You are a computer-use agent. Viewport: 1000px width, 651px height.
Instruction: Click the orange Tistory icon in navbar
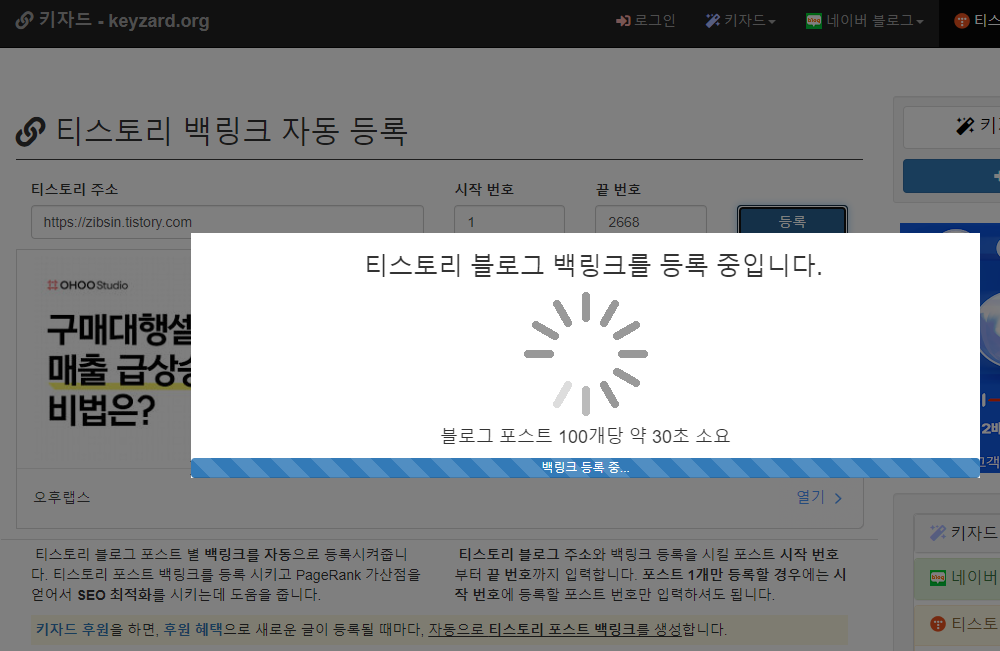tap(961, 21)
